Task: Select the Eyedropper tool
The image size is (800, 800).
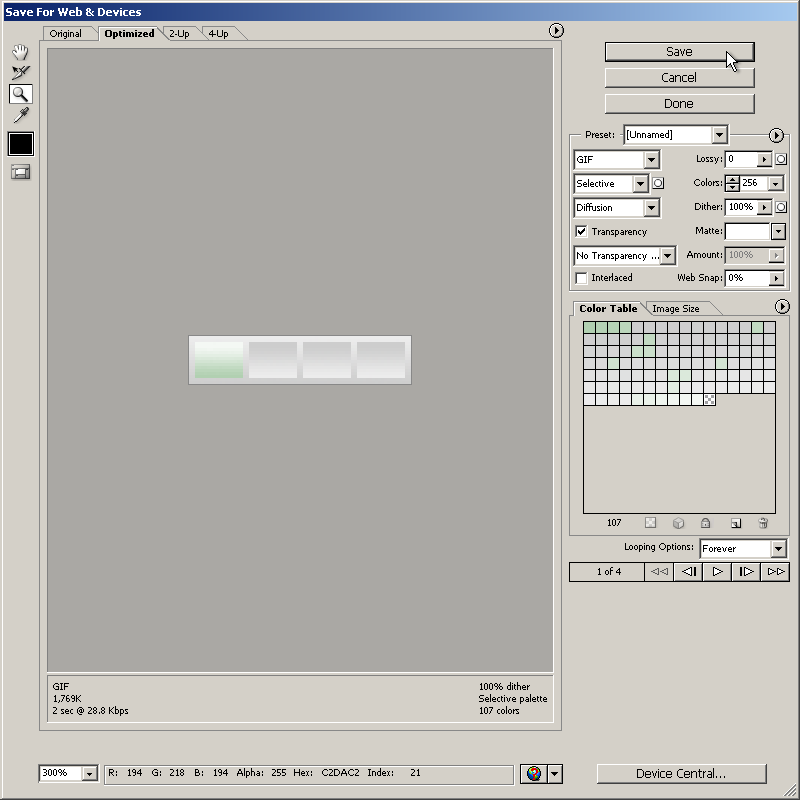Action: [20, 115]
